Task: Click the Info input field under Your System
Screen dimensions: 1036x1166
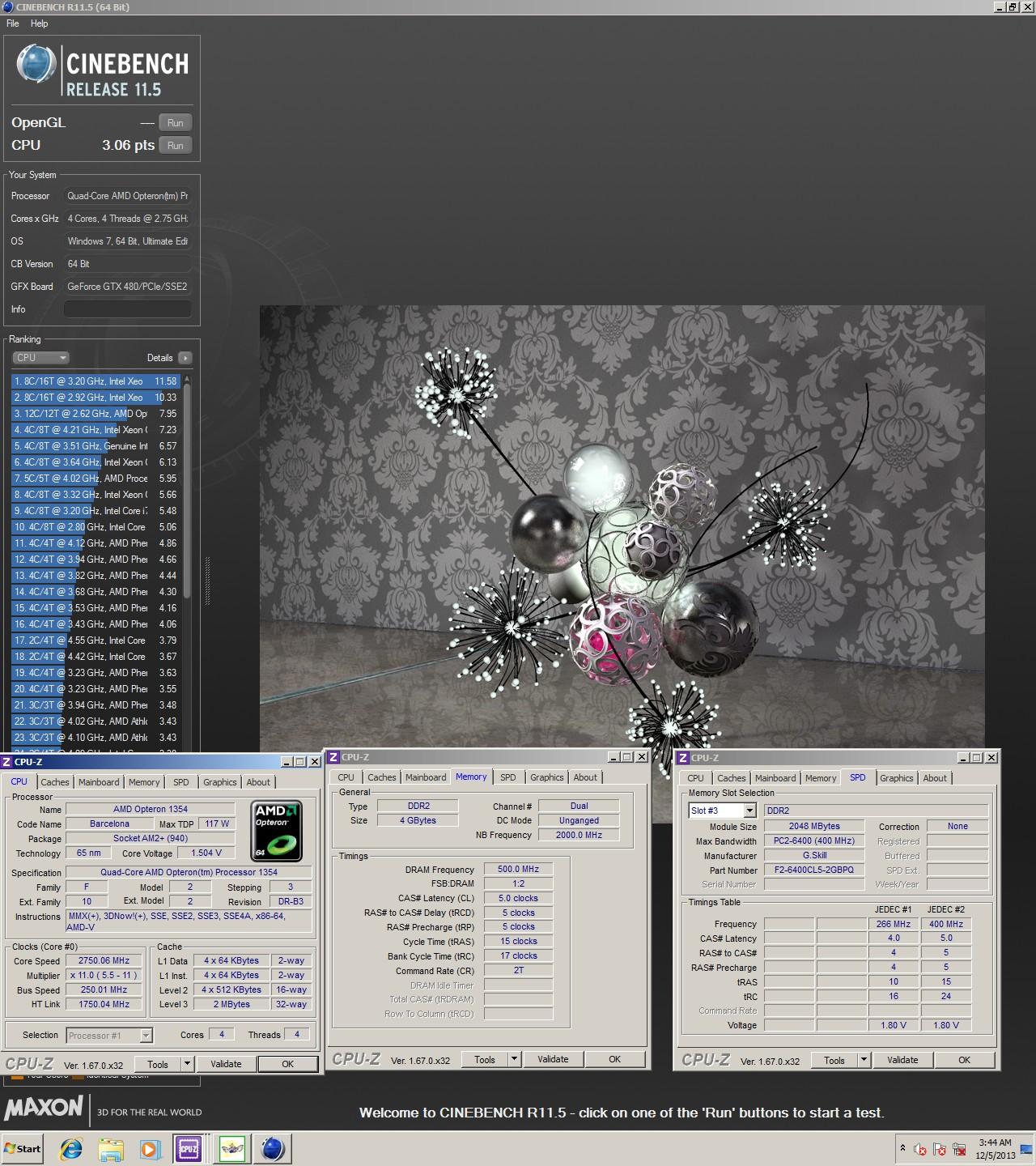Action: [x=127, y=309]
